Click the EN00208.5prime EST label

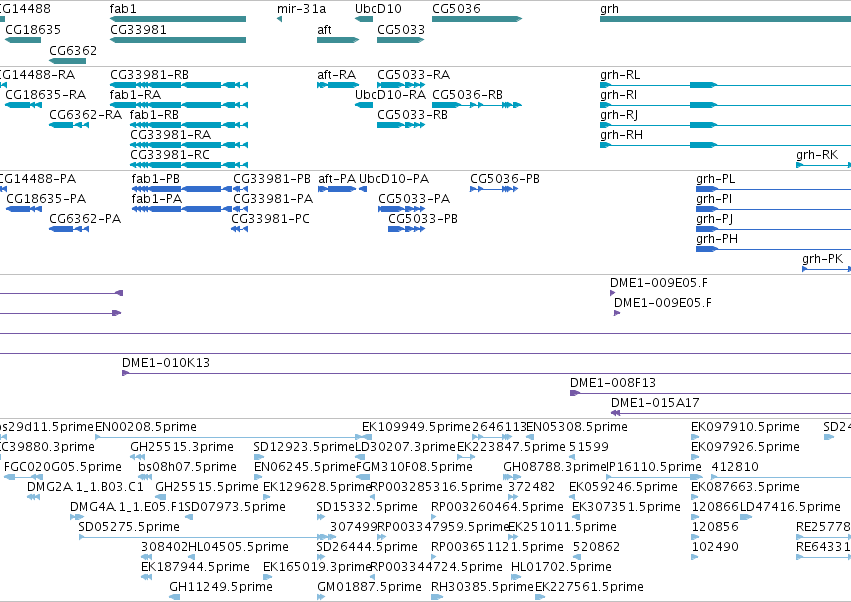146,427
